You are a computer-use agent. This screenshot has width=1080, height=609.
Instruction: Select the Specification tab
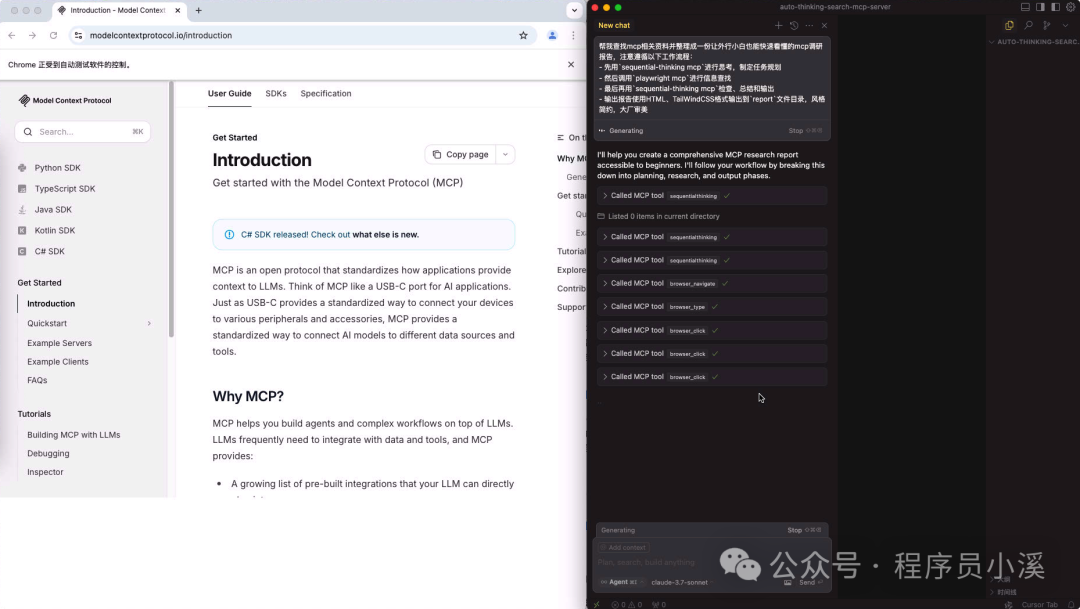point(325,93)
